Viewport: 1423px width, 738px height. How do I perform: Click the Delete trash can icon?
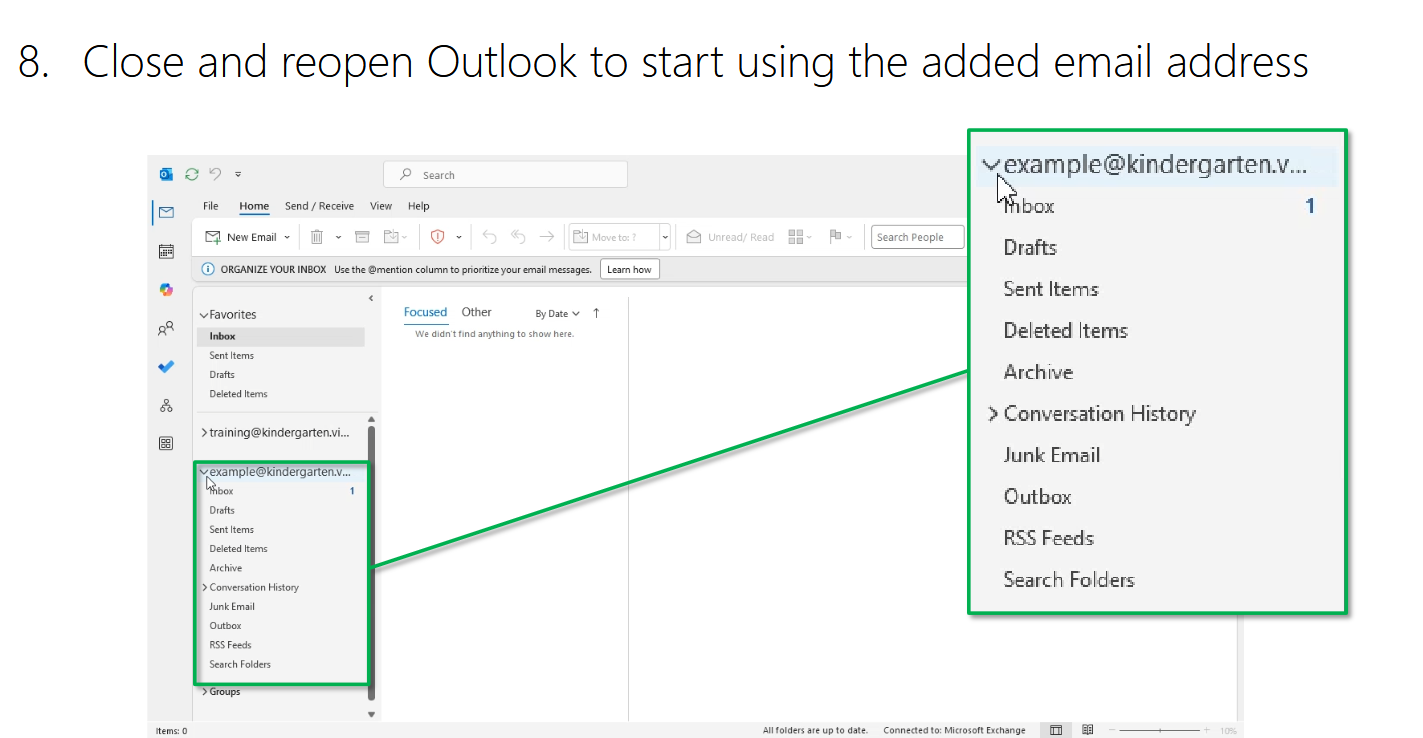(x=316, y=237)
